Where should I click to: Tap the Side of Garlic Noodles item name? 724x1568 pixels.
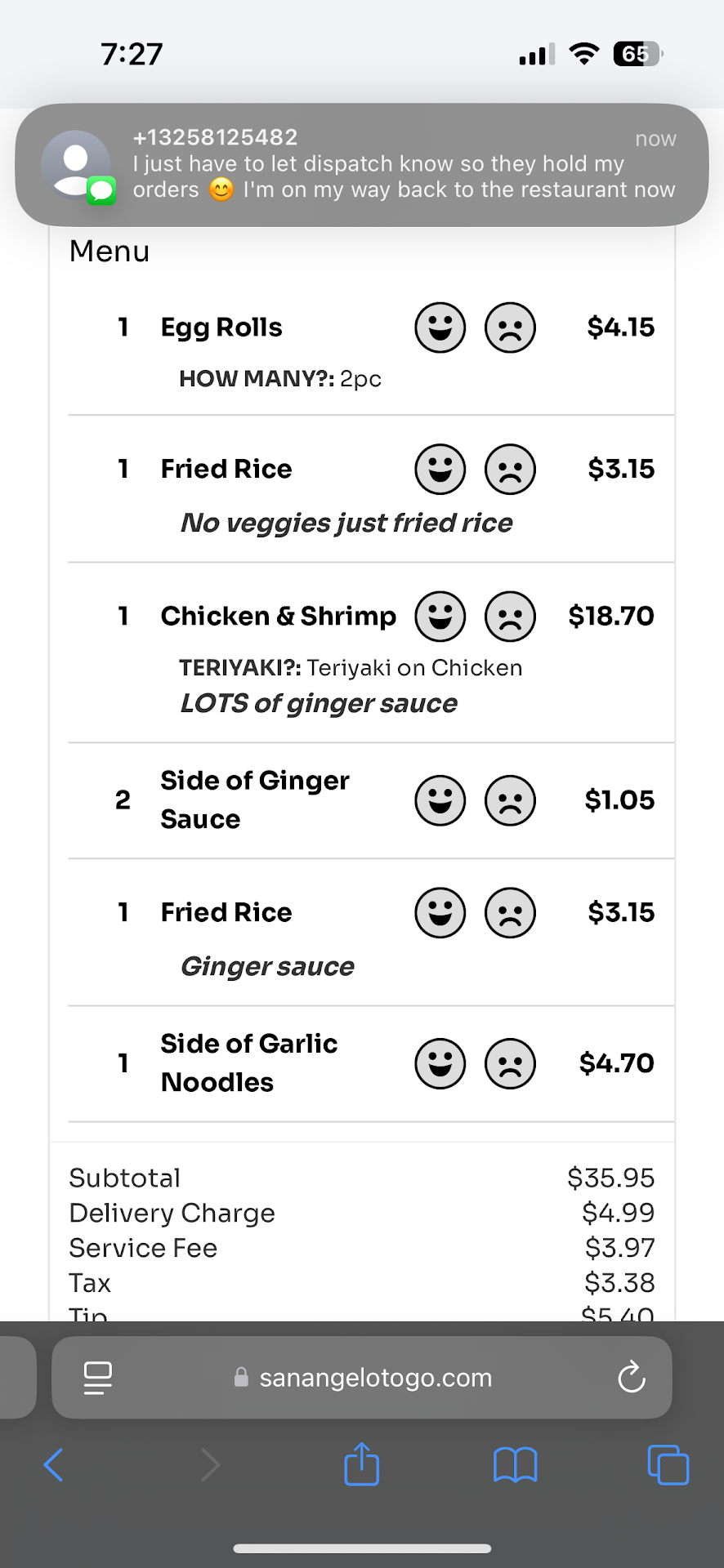pos(249,1062)
